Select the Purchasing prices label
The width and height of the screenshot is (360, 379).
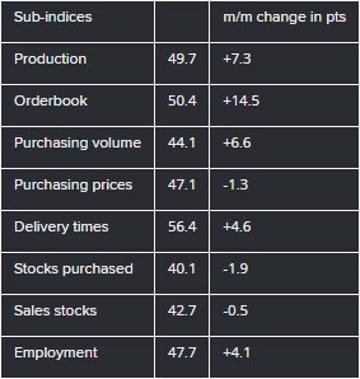coord(73,185)
